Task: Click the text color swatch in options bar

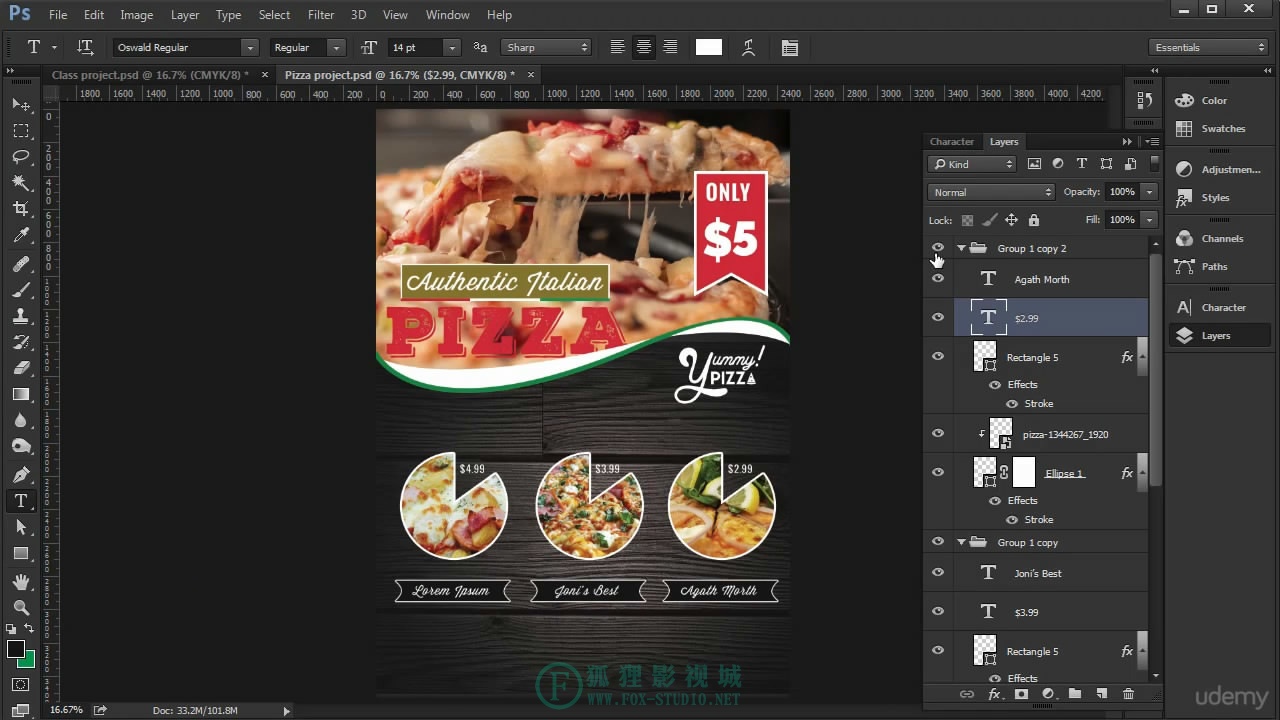Action: click(x=709, y=47)
